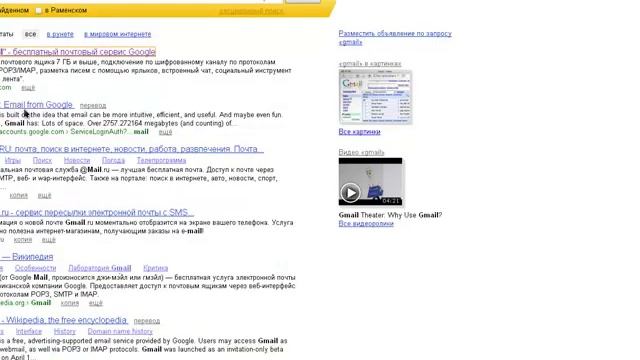The width and height of the screenshot is (640, 360).
Task: Open the «Телепрограмма» sublink
Action: 161,160
